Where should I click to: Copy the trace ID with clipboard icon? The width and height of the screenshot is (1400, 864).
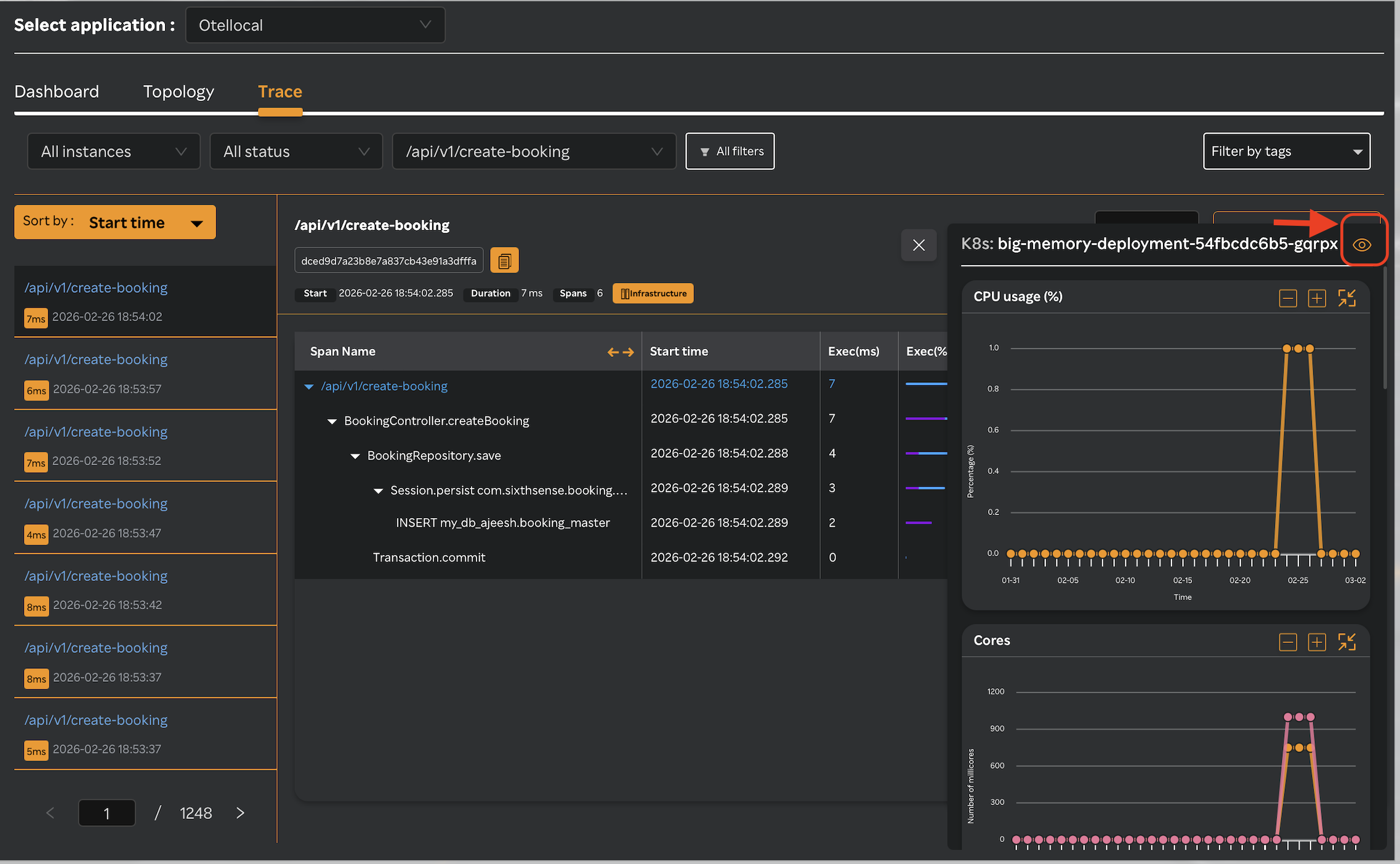(x=504, y=261)
